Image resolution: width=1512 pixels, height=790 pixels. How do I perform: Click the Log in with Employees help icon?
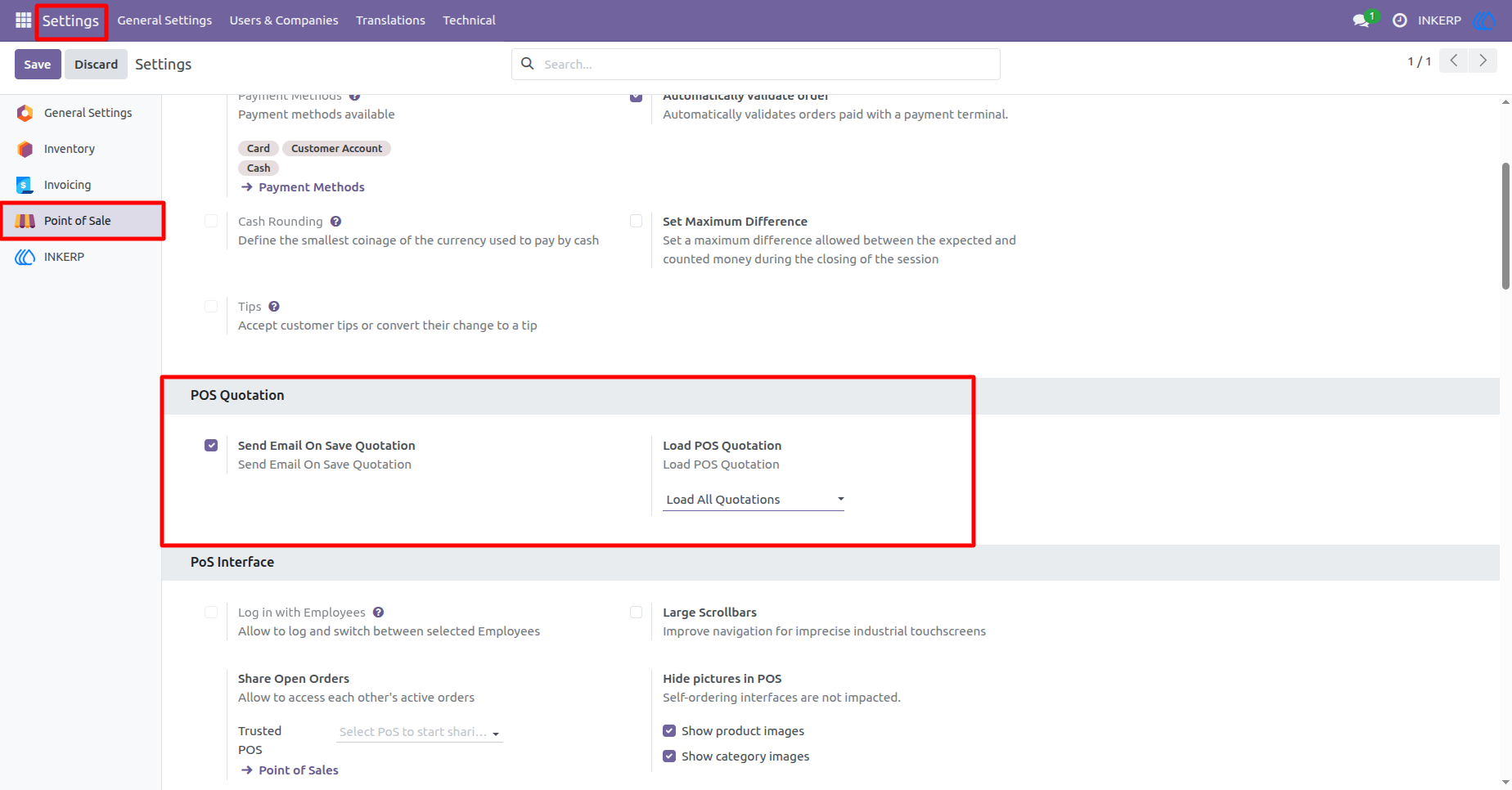pos(378,613)
